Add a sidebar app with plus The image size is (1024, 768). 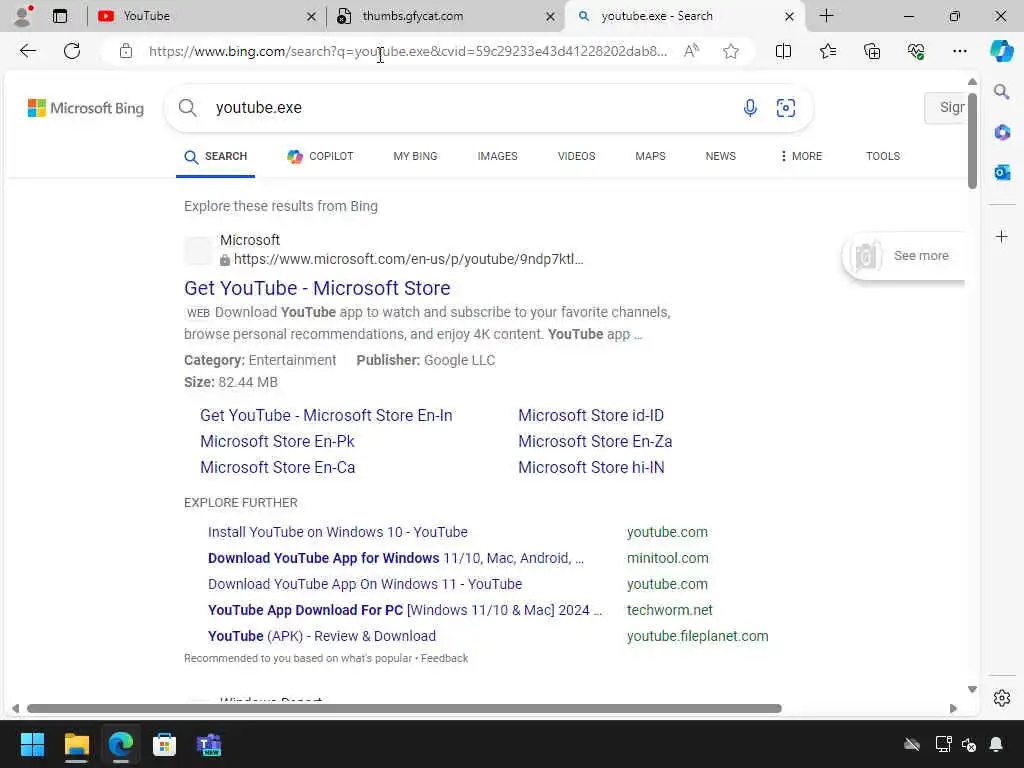(1002, 236)
